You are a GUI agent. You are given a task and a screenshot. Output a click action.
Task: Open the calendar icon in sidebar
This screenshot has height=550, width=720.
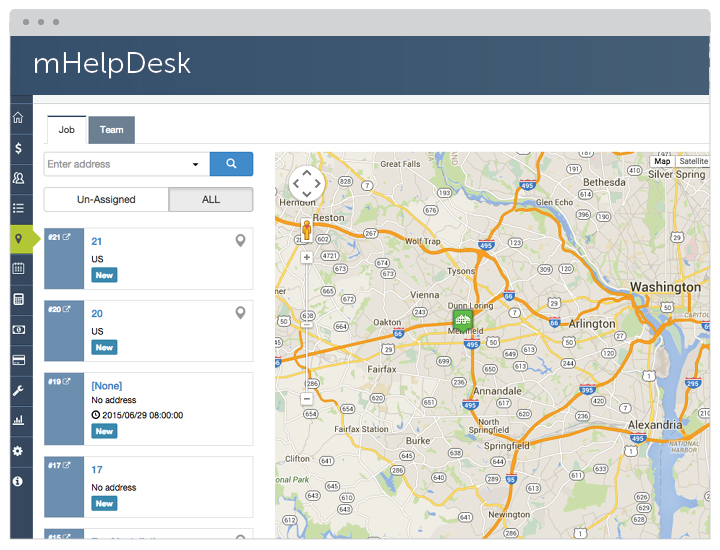(x=18, y=268)
